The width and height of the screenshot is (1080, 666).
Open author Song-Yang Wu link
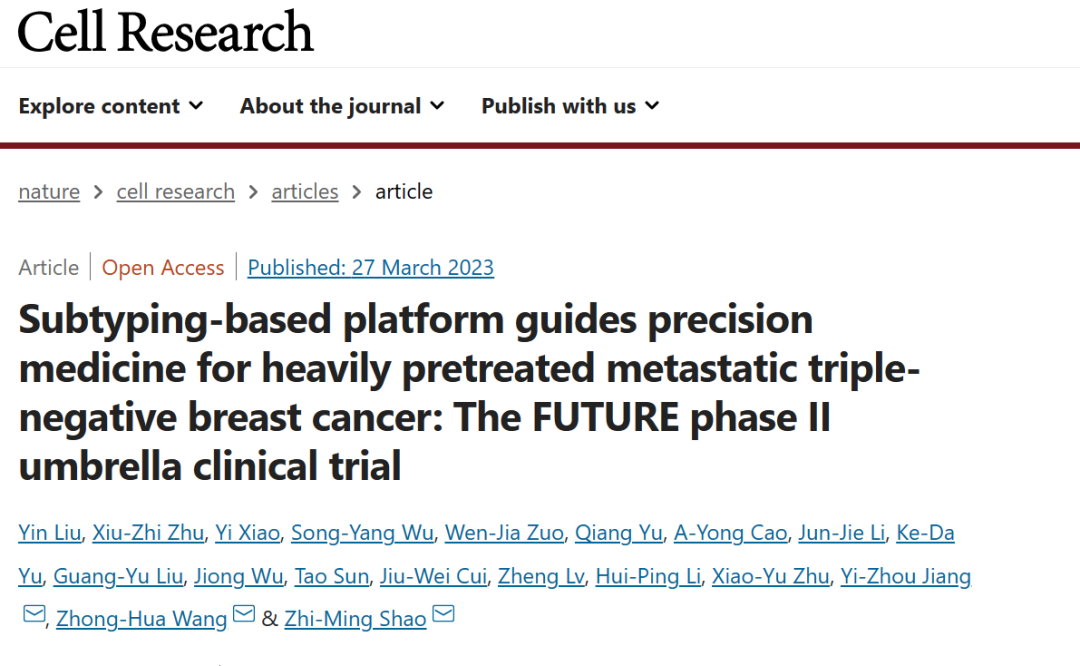click(362, 532)
